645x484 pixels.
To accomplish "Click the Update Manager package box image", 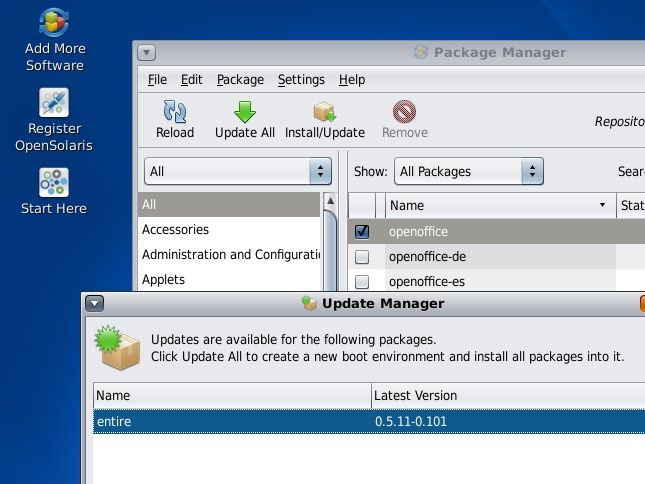I will pyautogui.click(x=117, y=348).
